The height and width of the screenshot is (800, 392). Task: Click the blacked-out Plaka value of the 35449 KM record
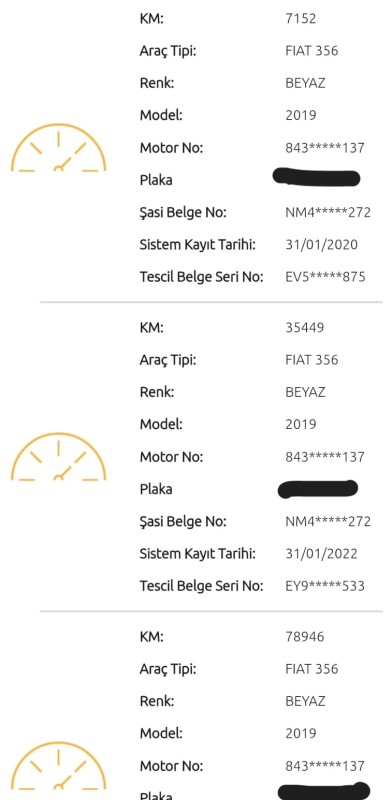pyautogui.click(x=317, y=489)
